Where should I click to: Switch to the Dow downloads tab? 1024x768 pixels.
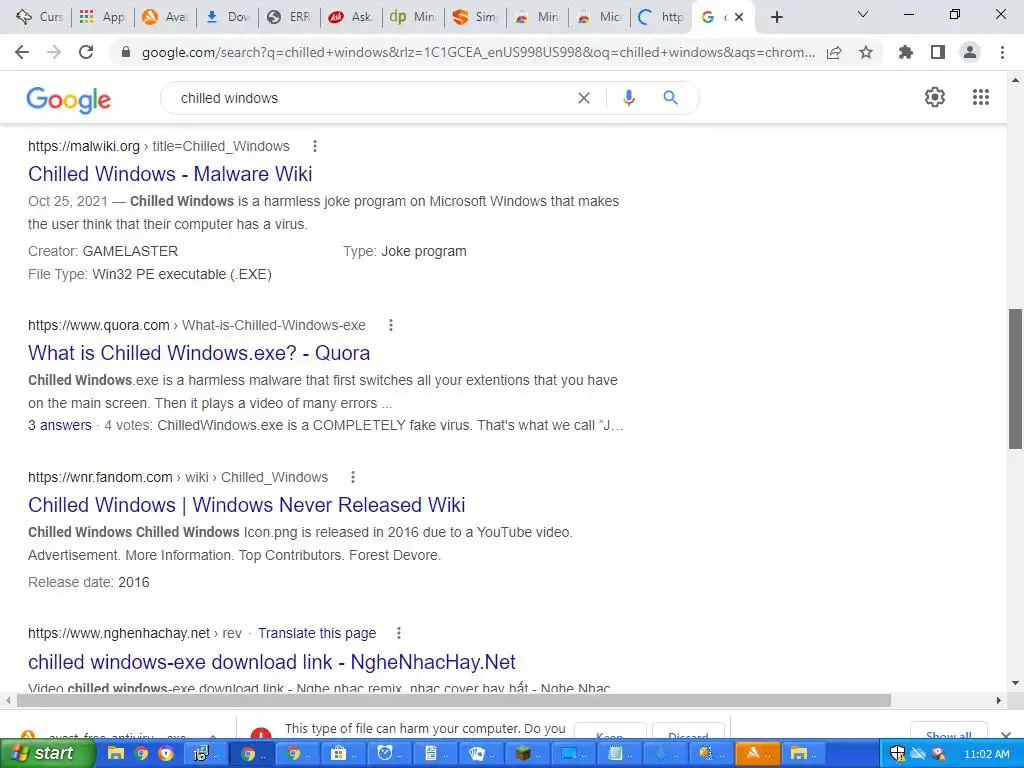coord(228,17)
